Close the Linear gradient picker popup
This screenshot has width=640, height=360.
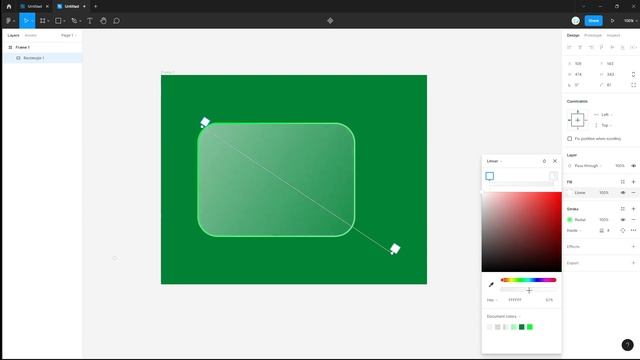point(555,161)
